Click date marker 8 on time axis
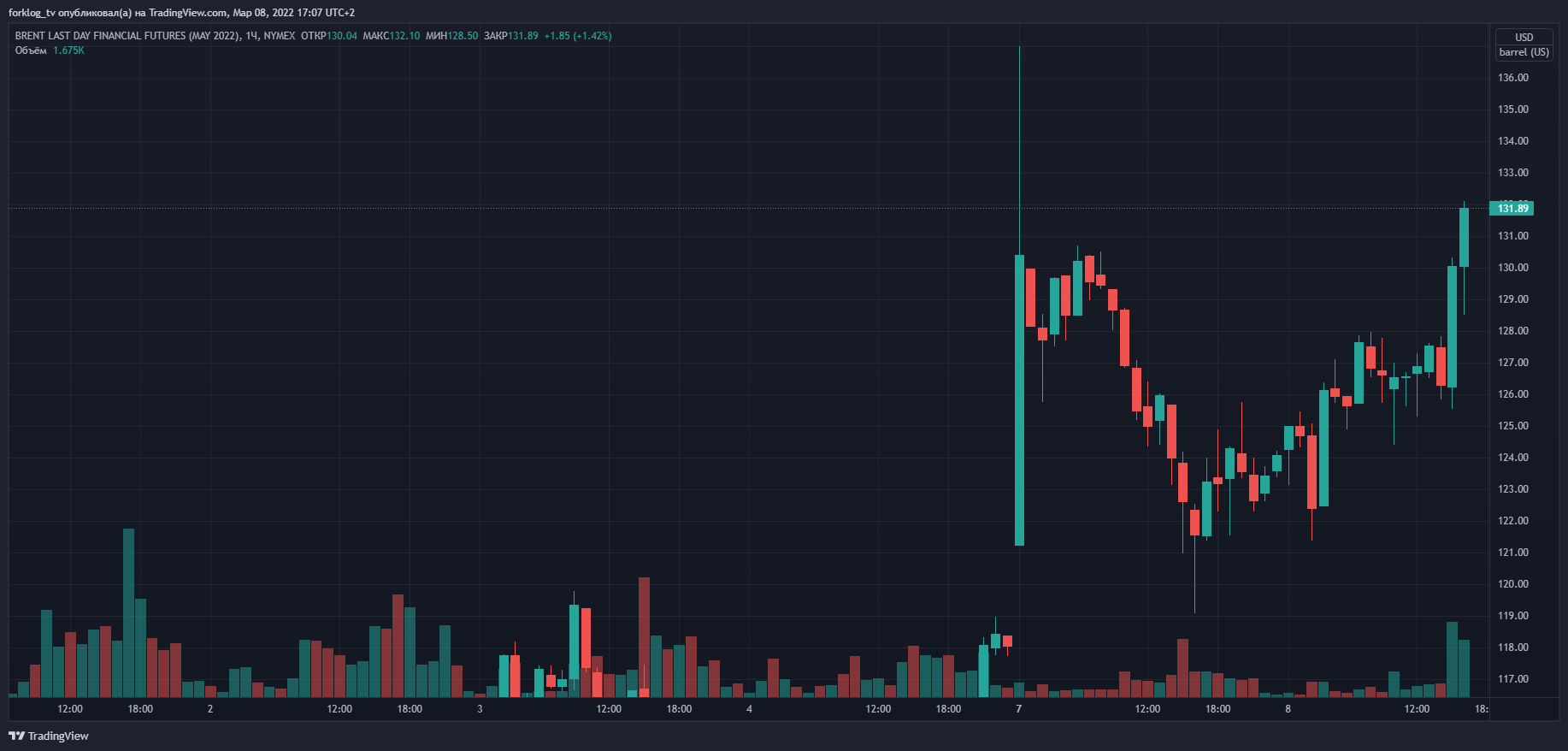Screen dimensions: 1568x751 coord(1288,709)
